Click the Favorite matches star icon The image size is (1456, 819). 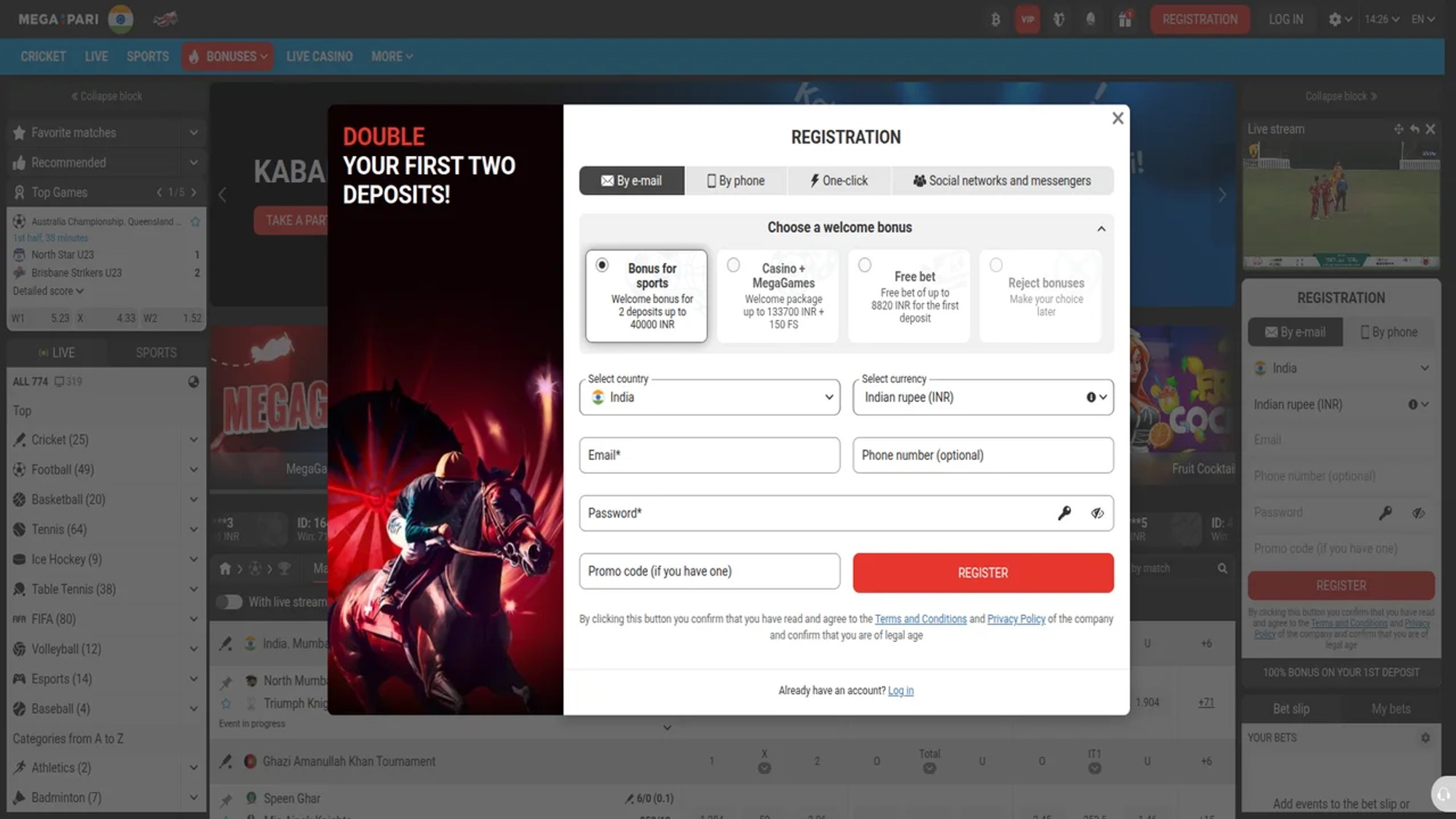pyautogui.click(x=20, y=132)
